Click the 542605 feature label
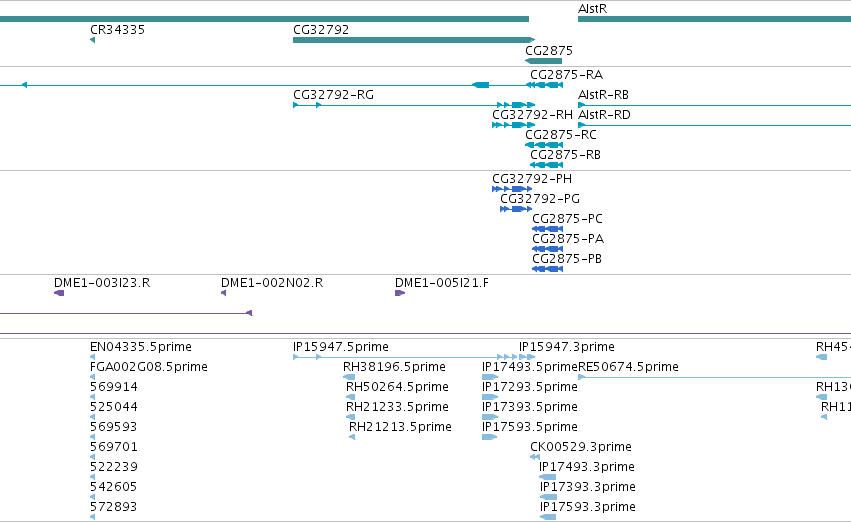Image resolution: width=851 pixels, height=522 pixels. tap(113, 487)
